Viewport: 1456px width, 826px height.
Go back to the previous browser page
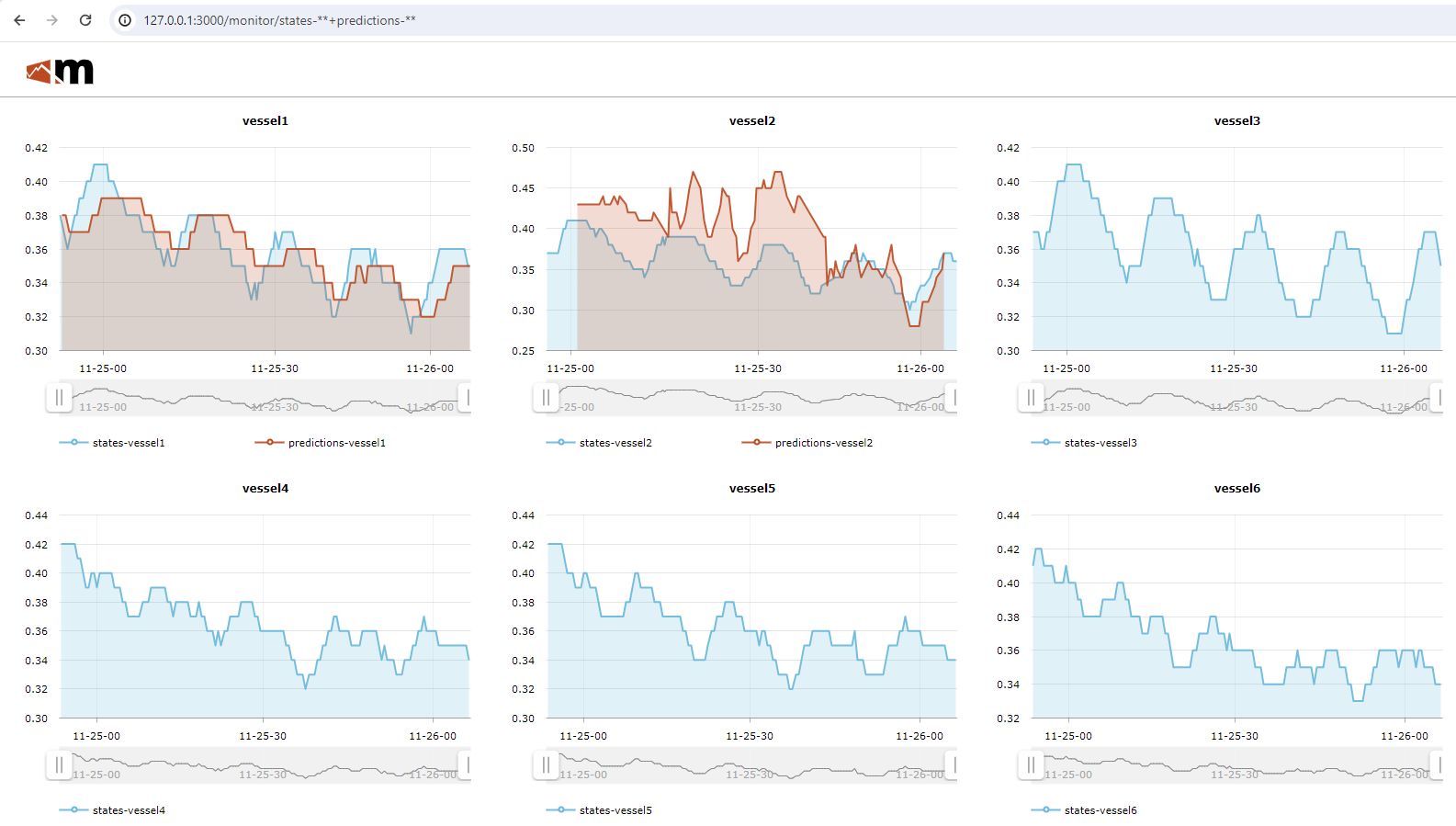[x=19, y=20]
